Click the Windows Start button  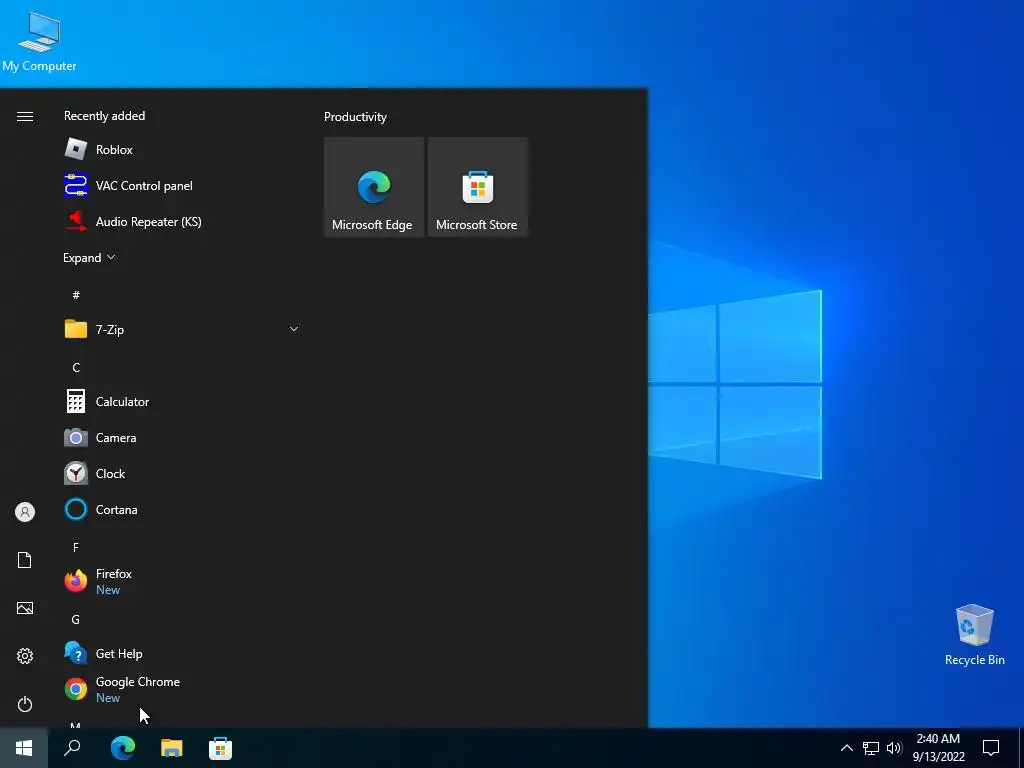tap(24, 748)
